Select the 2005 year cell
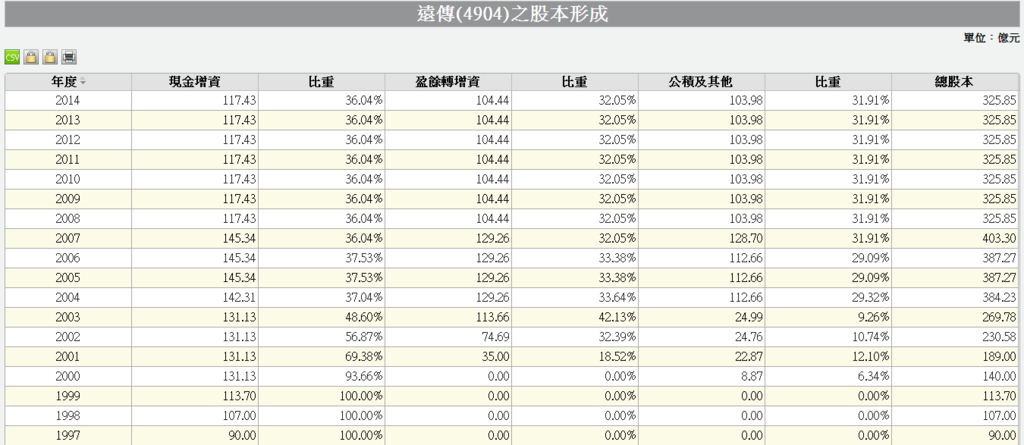 pos(68,277)
